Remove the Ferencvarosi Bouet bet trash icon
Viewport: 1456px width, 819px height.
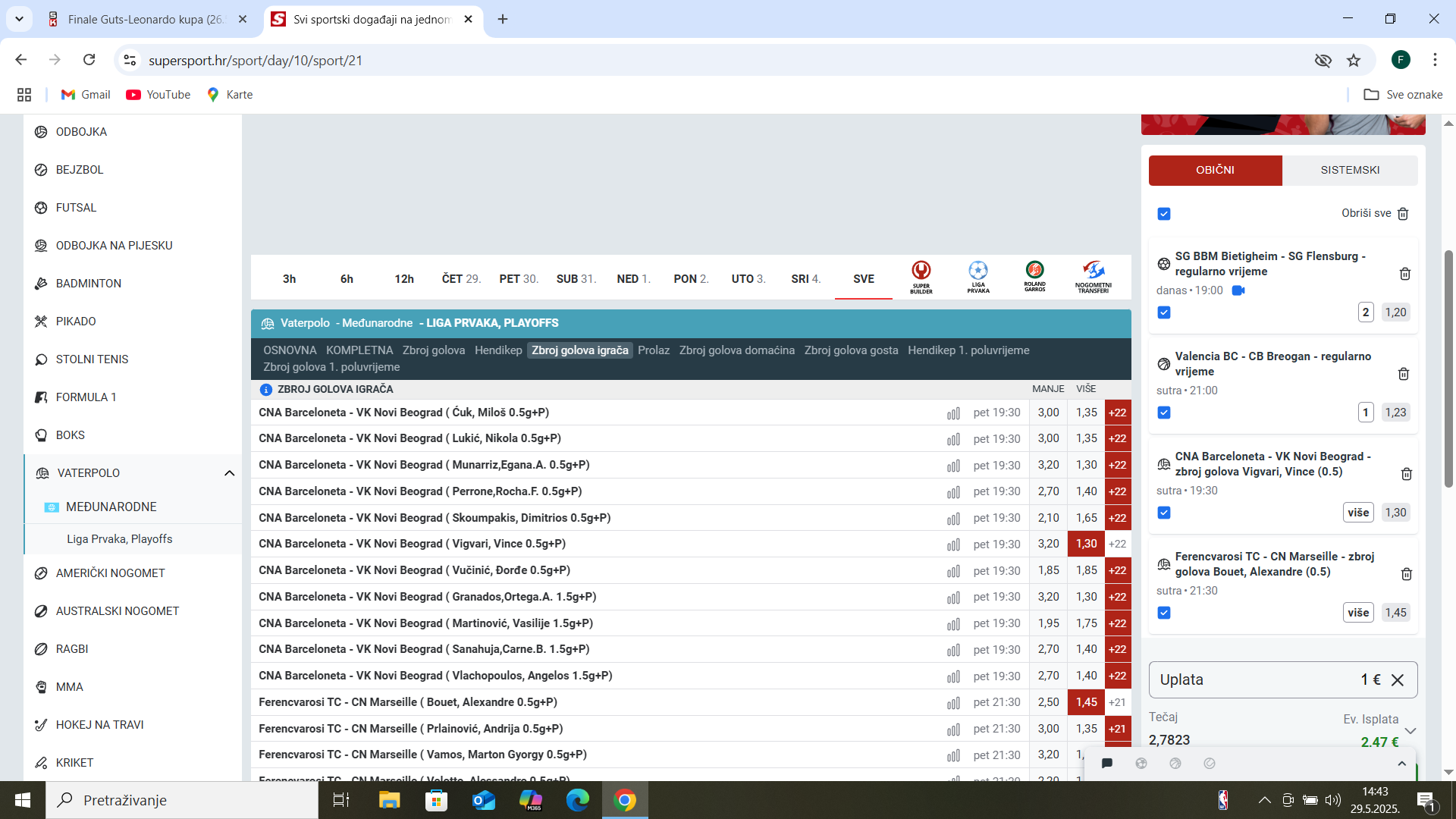pyautogui.click(x=1406, y=574)
